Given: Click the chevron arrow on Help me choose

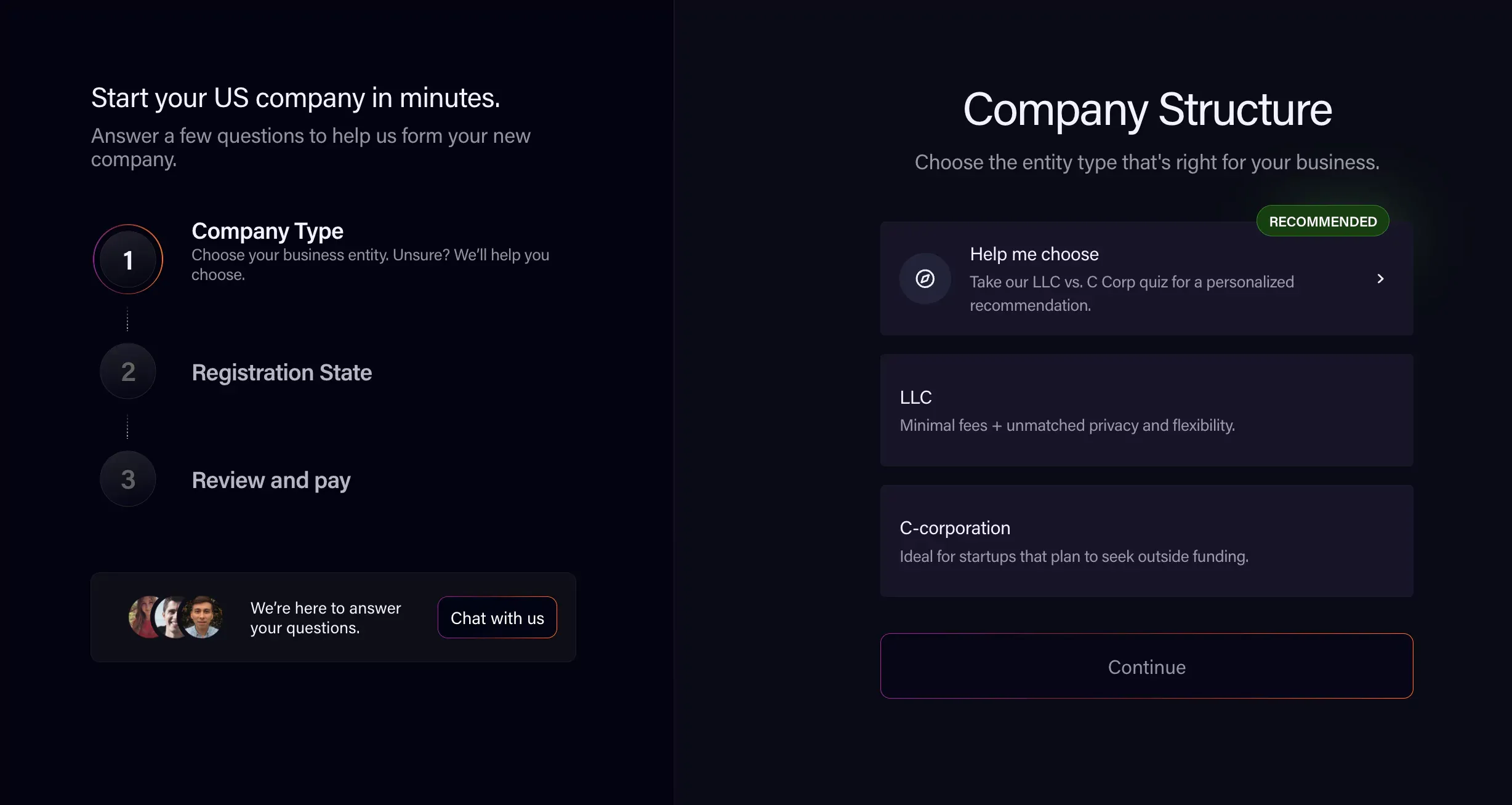Looking at the screenshot, I should [1380, 279].
